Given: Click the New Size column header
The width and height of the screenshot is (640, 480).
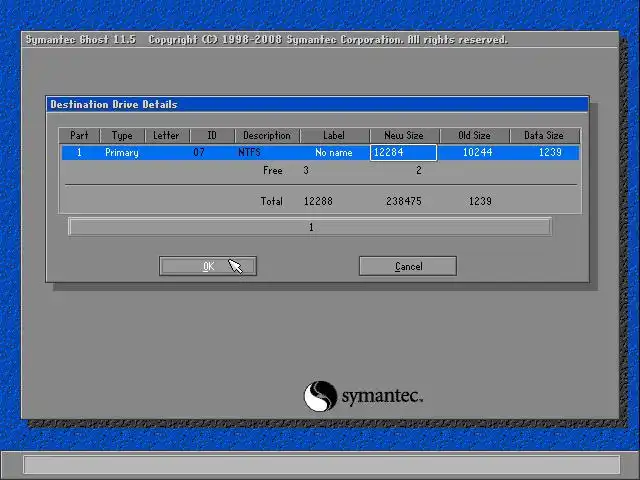Looking at the screenshot, I should [404, 136].
